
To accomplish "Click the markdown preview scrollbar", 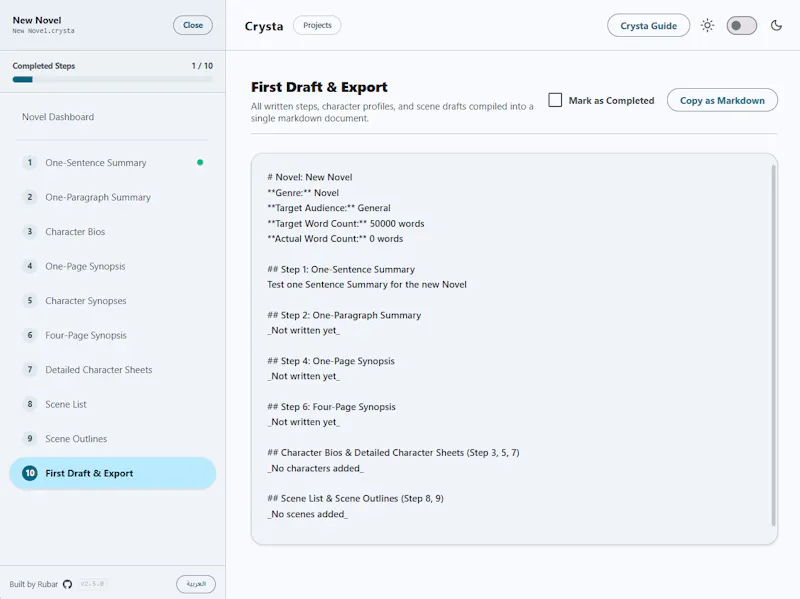I will point(773,345).
